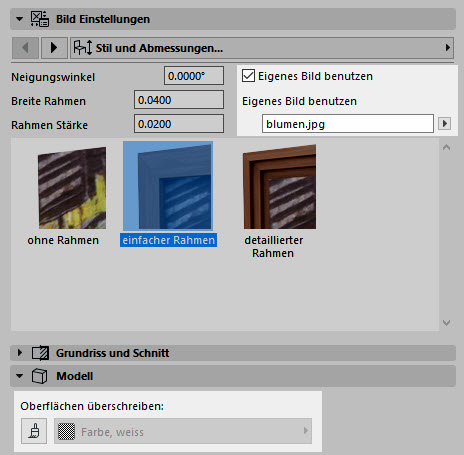Screen dimensions: 464x455
Task: Collapse the Bild Einstellungen section
Action: 20,19
